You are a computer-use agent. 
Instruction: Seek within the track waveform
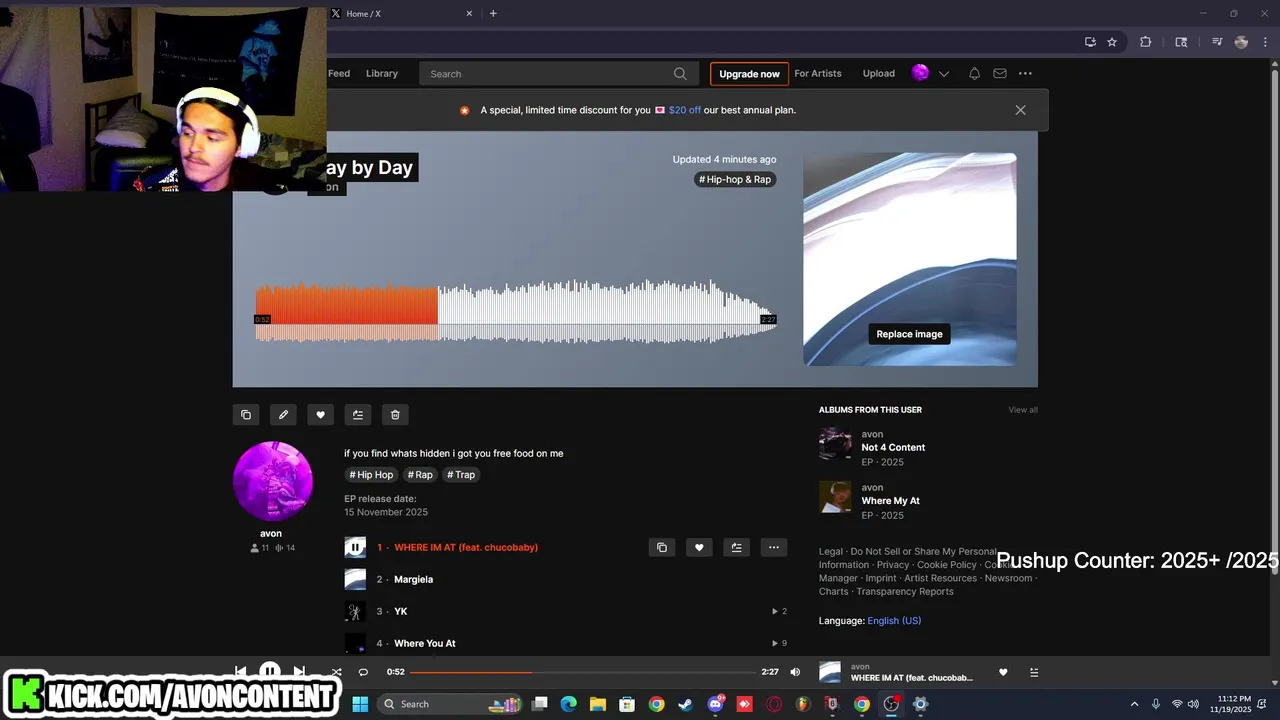(516, 312)
